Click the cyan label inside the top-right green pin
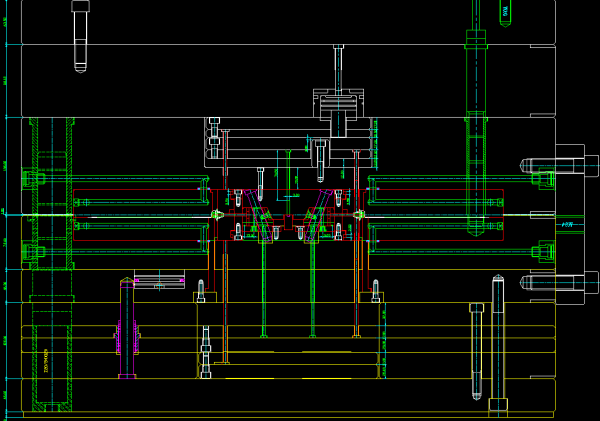This screenshot has width=600, height=421. click(505, 11)
